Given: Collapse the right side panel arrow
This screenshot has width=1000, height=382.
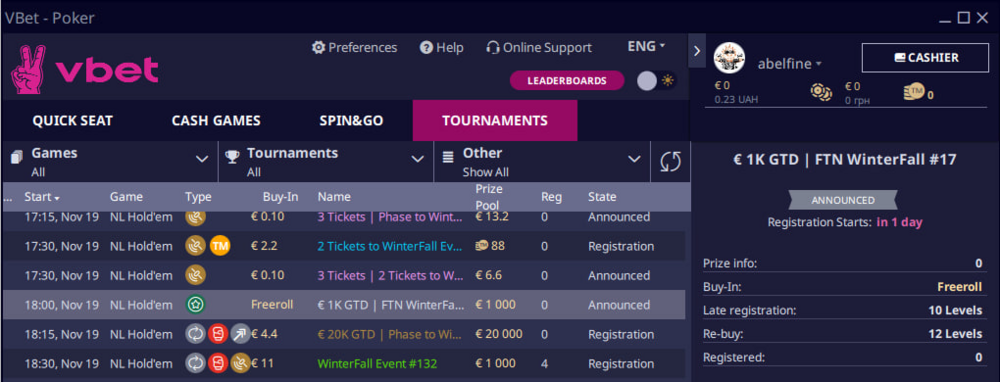Looking at the screenshot, I should pos(696,50).
